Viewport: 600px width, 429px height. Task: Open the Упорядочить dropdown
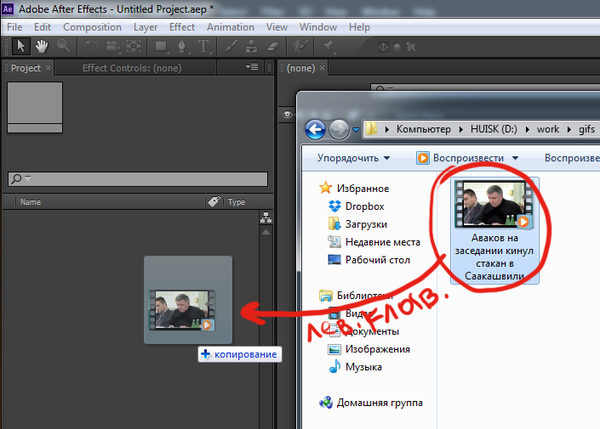click(x=354, y=158)
